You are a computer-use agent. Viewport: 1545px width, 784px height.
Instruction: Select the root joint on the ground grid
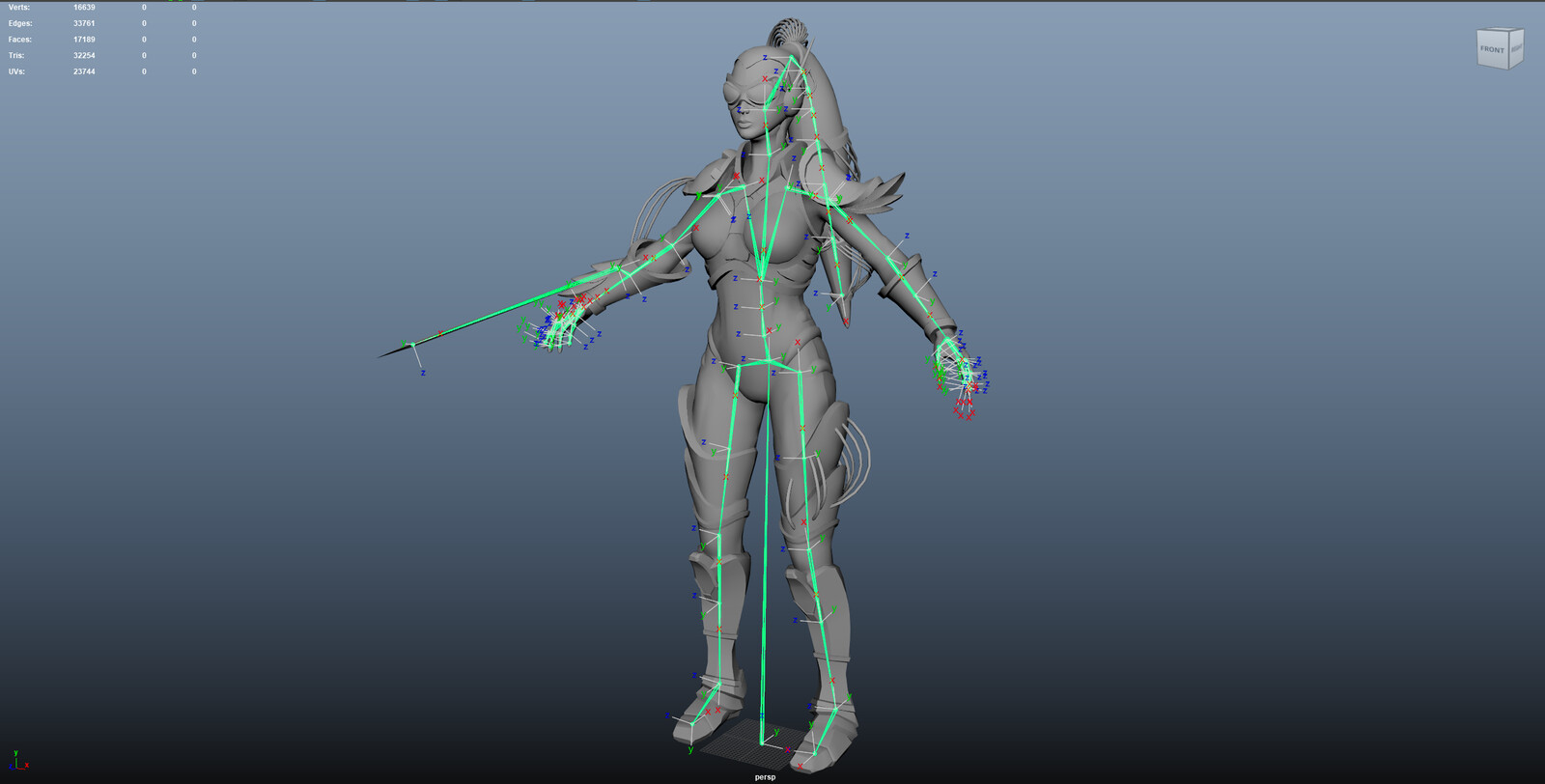762,742
